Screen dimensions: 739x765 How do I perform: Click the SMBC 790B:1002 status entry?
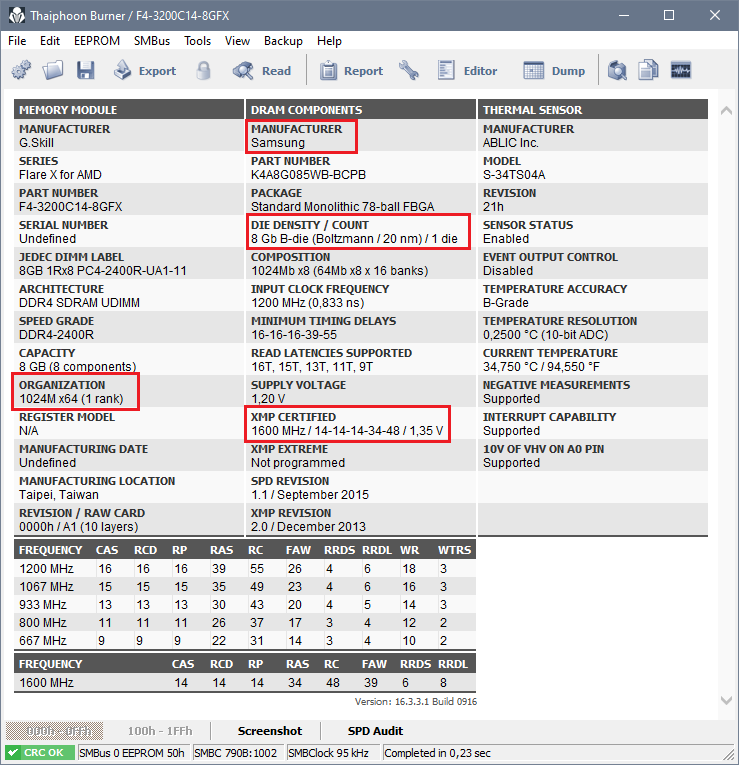[x=236, y=753]
